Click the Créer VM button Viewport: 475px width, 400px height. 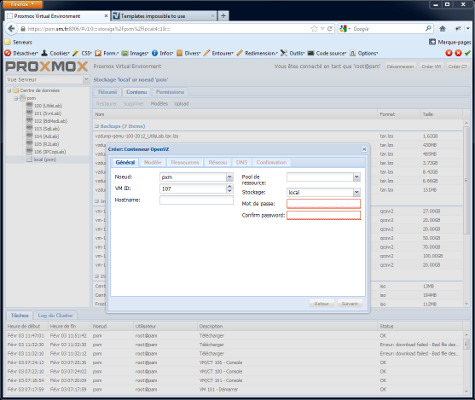(x=431, y=66)
